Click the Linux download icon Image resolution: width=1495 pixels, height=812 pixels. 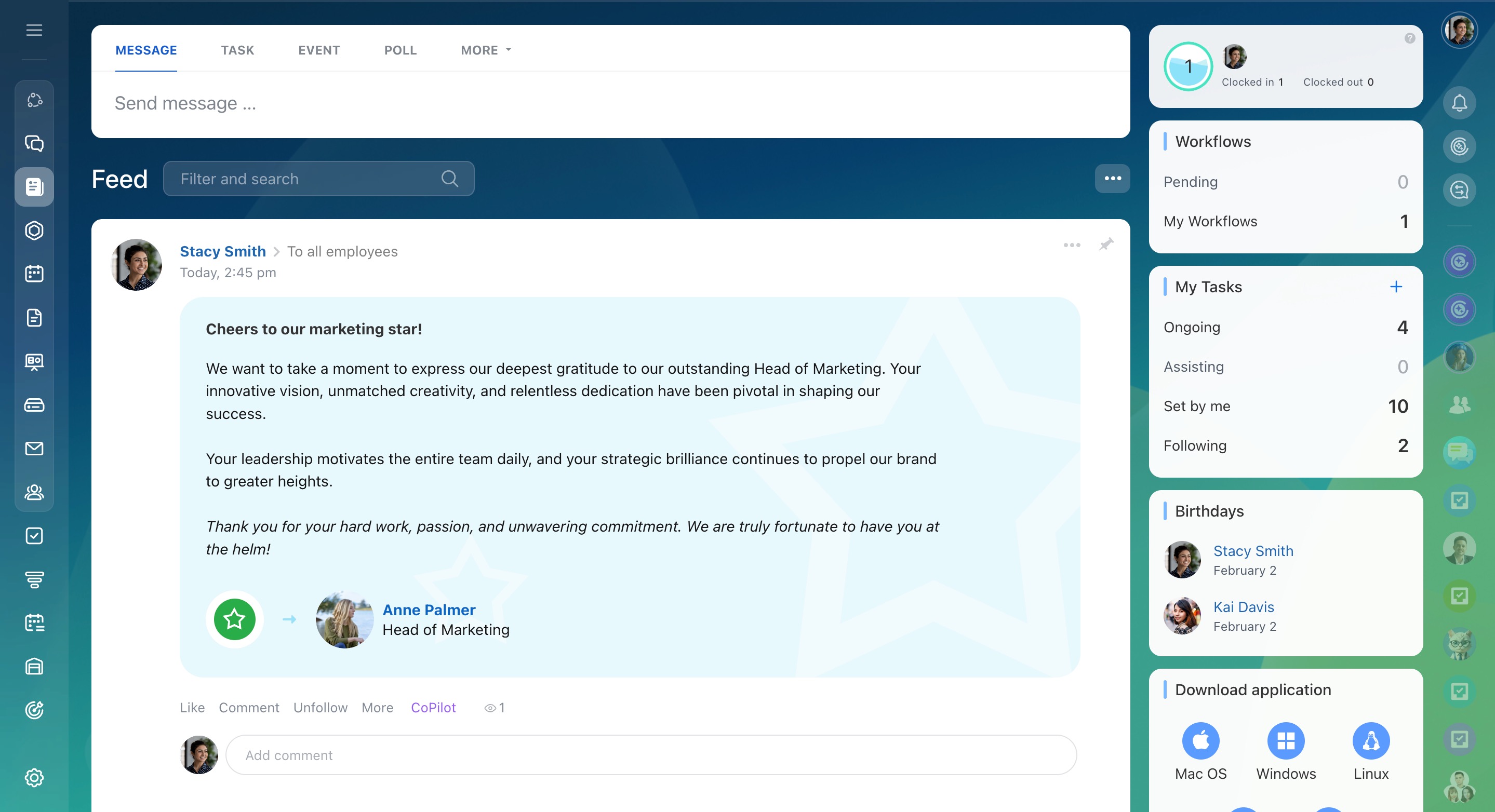click(x=1371, y=741)
